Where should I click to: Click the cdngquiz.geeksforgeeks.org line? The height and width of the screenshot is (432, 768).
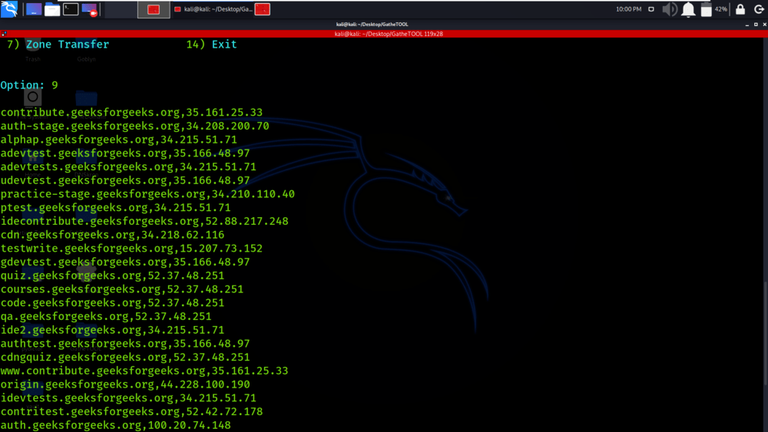click(x=125, y=357)
